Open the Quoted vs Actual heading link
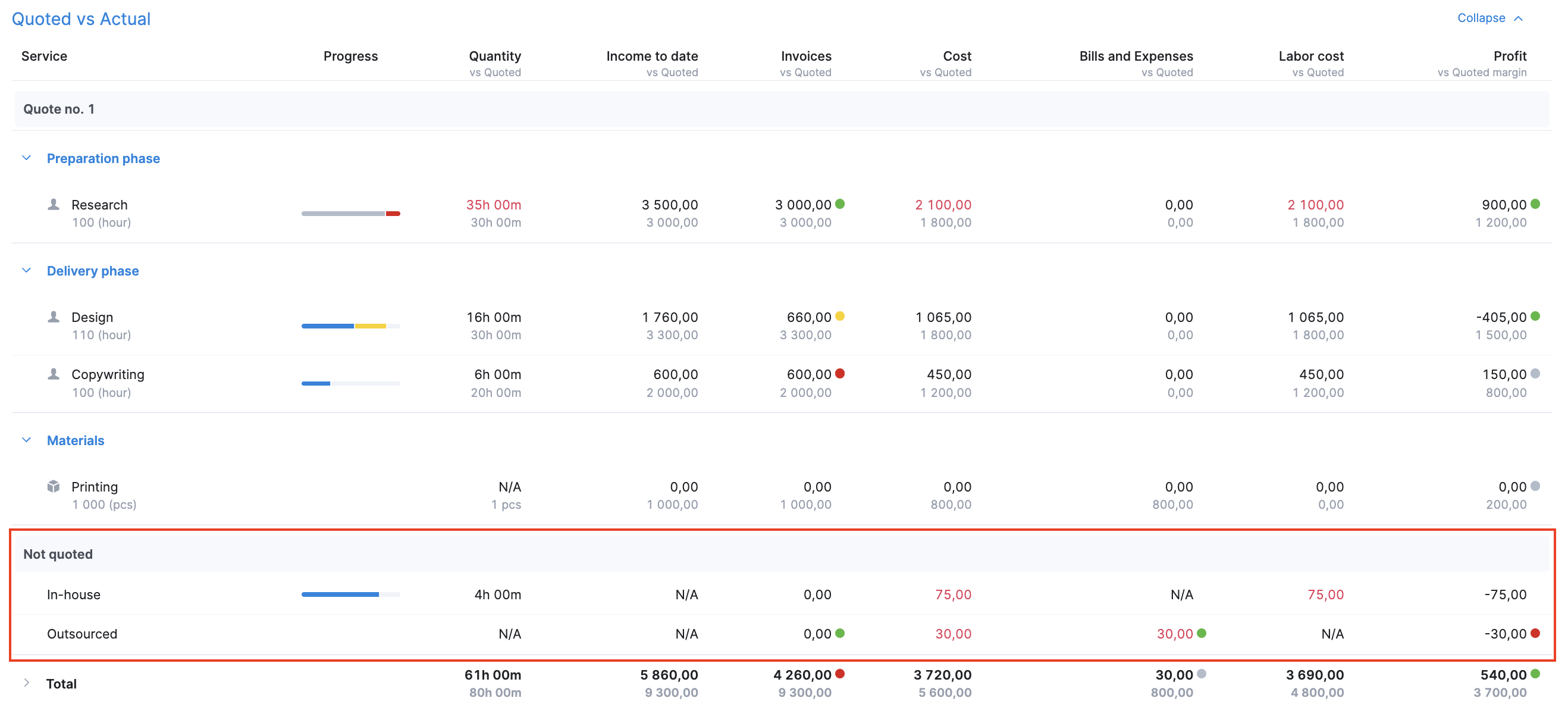Viewport: 1568px width, 726px height. tap(81, 19)
